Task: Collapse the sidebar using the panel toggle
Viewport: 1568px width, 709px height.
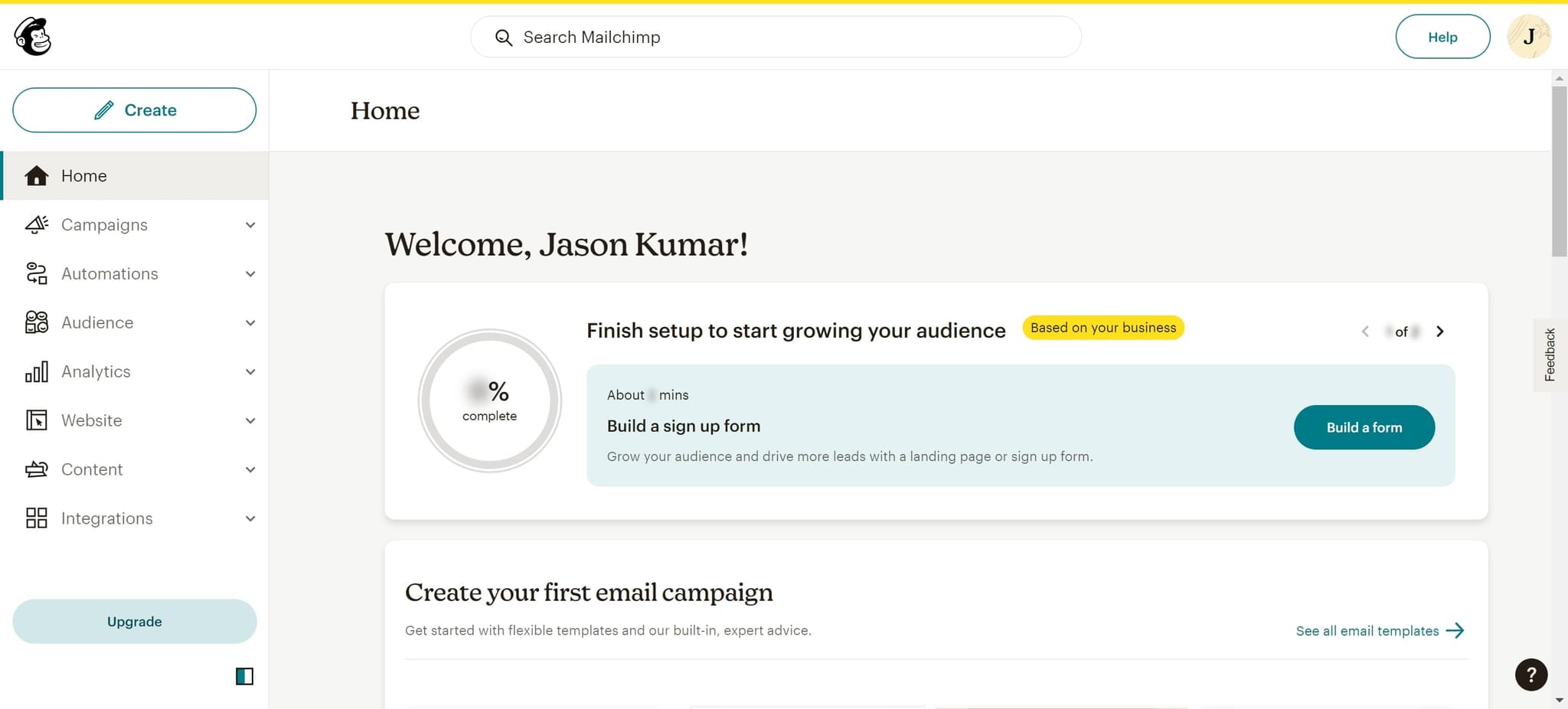Action: coord(244,676)
